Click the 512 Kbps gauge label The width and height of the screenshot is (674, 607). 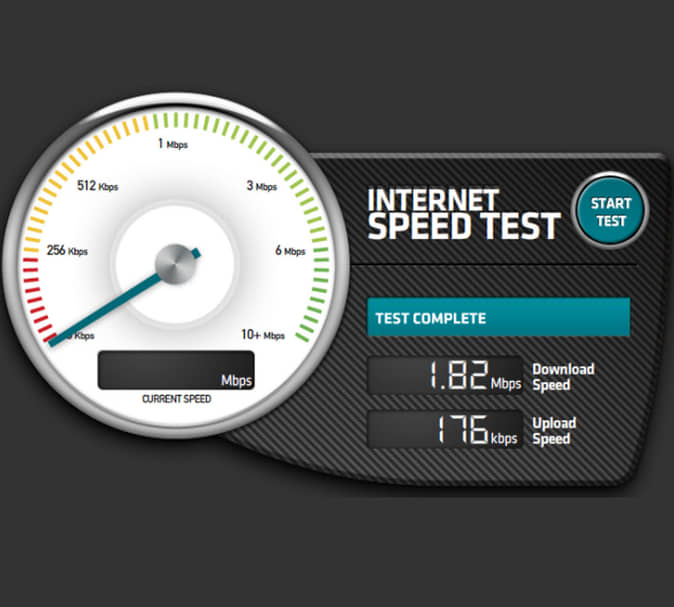(97, 186)
